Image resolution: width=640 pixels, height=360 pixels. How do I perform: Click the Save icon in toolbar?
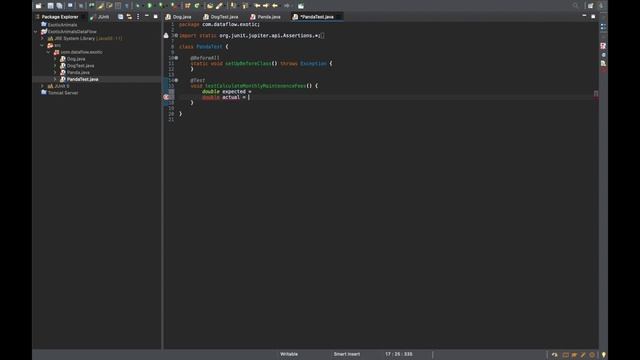50,6
